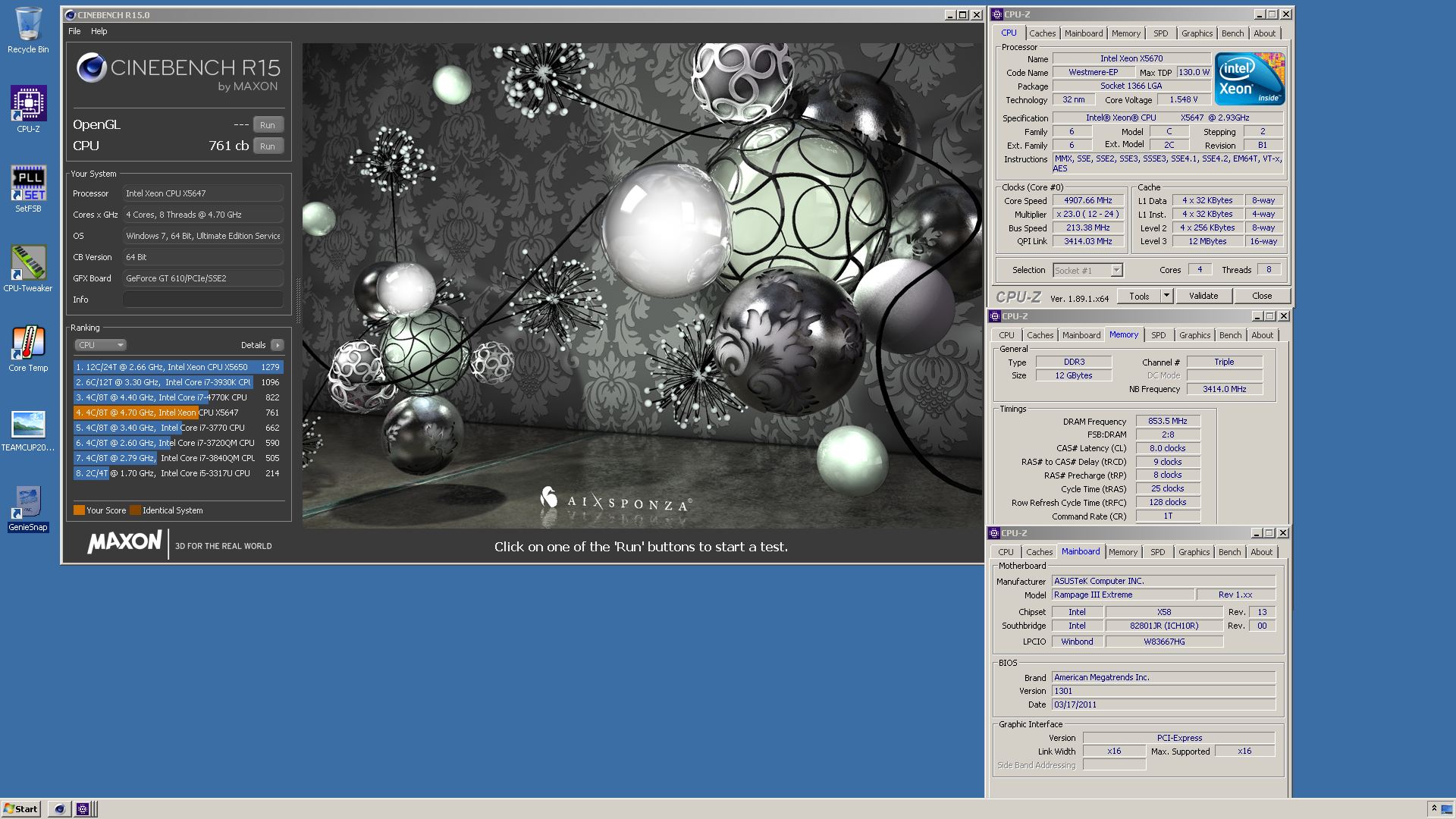Switch to Mainboard tab in top CPU-Z
Image resolution: width=1456 pixels, height=819 pixels.
point(1084,33)
